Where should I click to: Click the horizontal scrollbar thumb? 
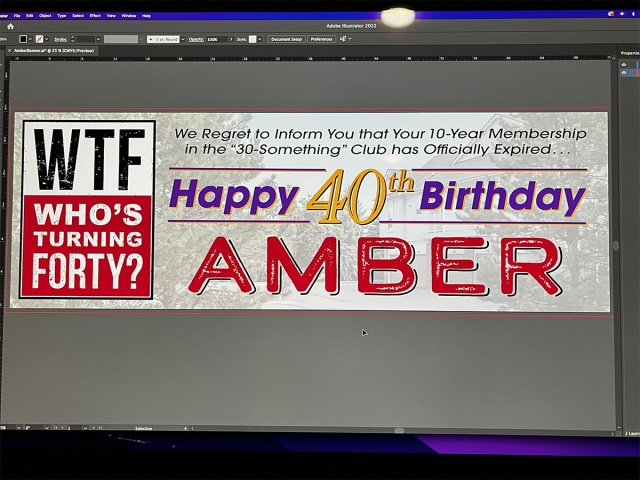[x=399, y=431]
